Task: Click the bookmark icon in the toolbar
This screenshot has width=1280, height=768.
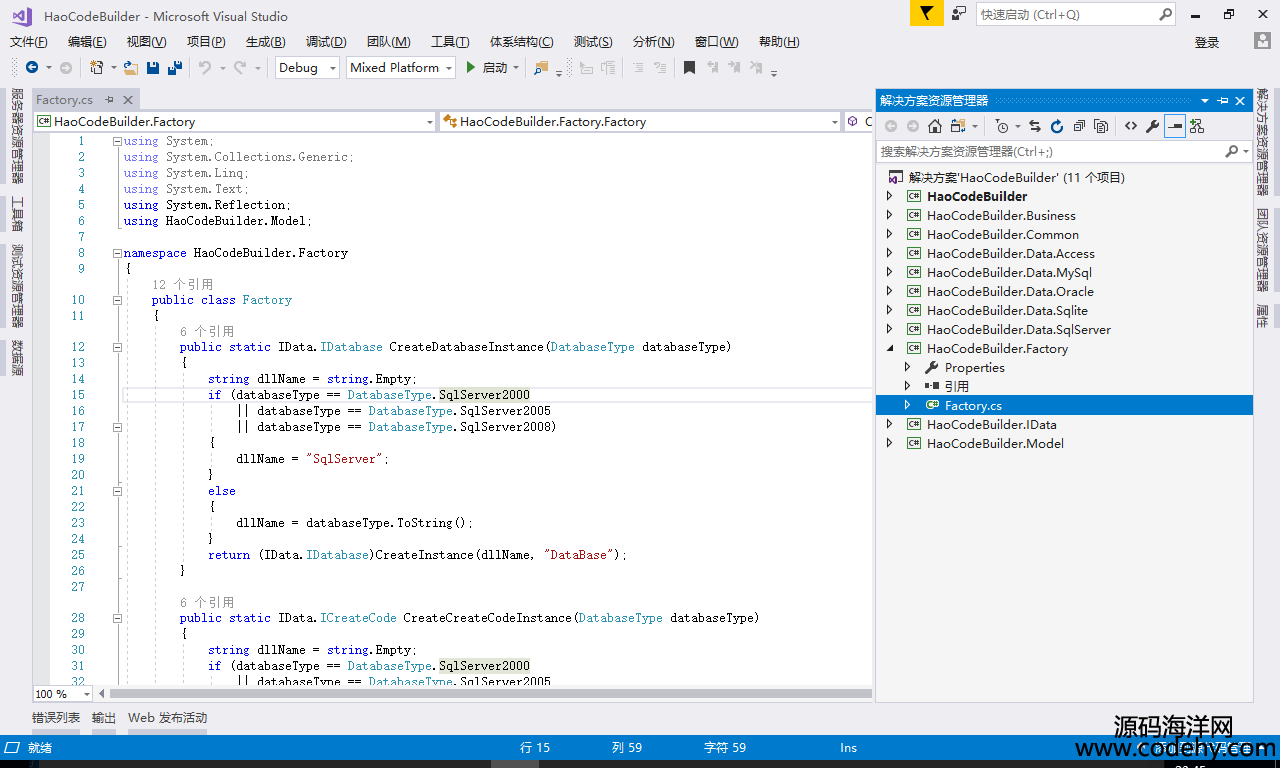Action: [x=689, y=68]
